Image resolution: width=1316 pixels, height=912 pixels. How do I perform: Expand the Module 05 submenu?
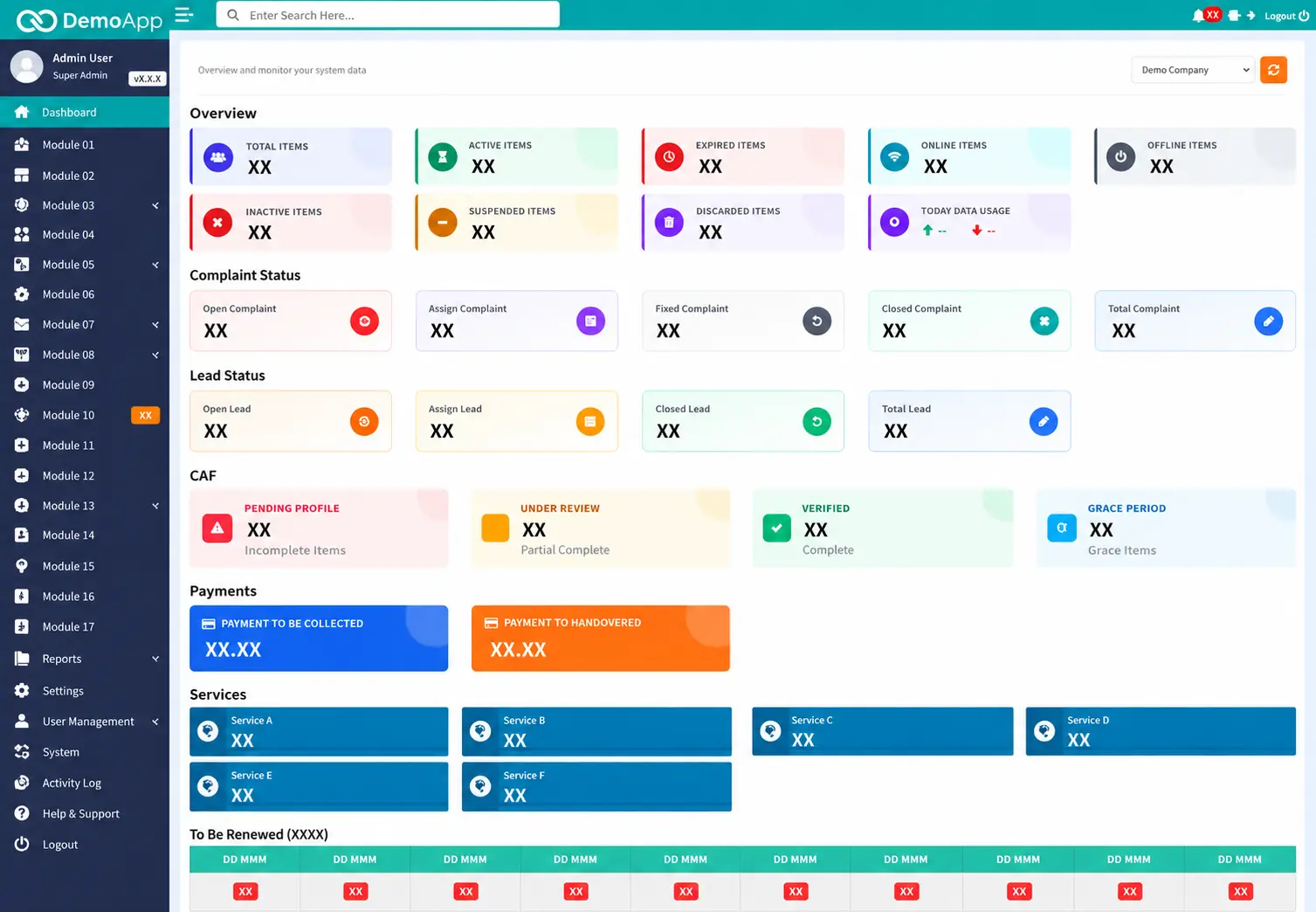click(x=155, y=265)
